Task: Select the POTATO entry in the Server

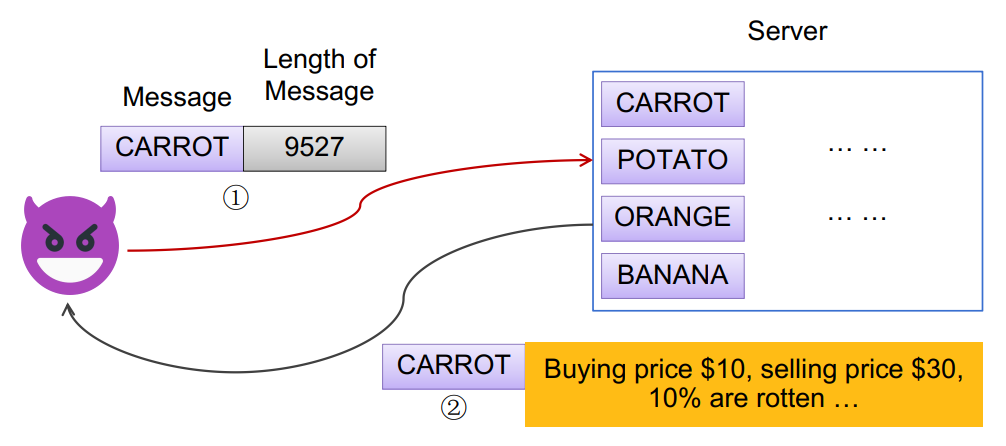Action: pyautogui.click(x=672, y=160)
